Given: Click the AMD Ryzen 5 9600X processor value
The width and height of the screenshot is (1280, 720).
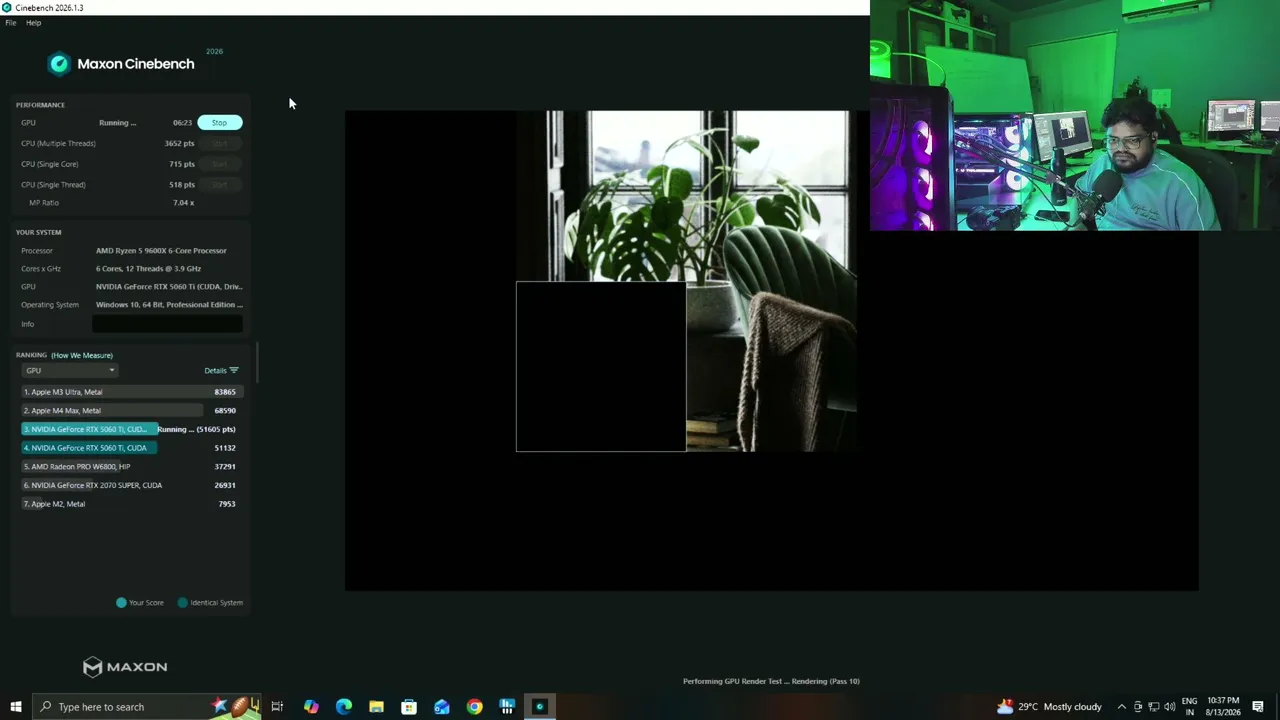Looking at the screenshot, I should coord(161,251).
